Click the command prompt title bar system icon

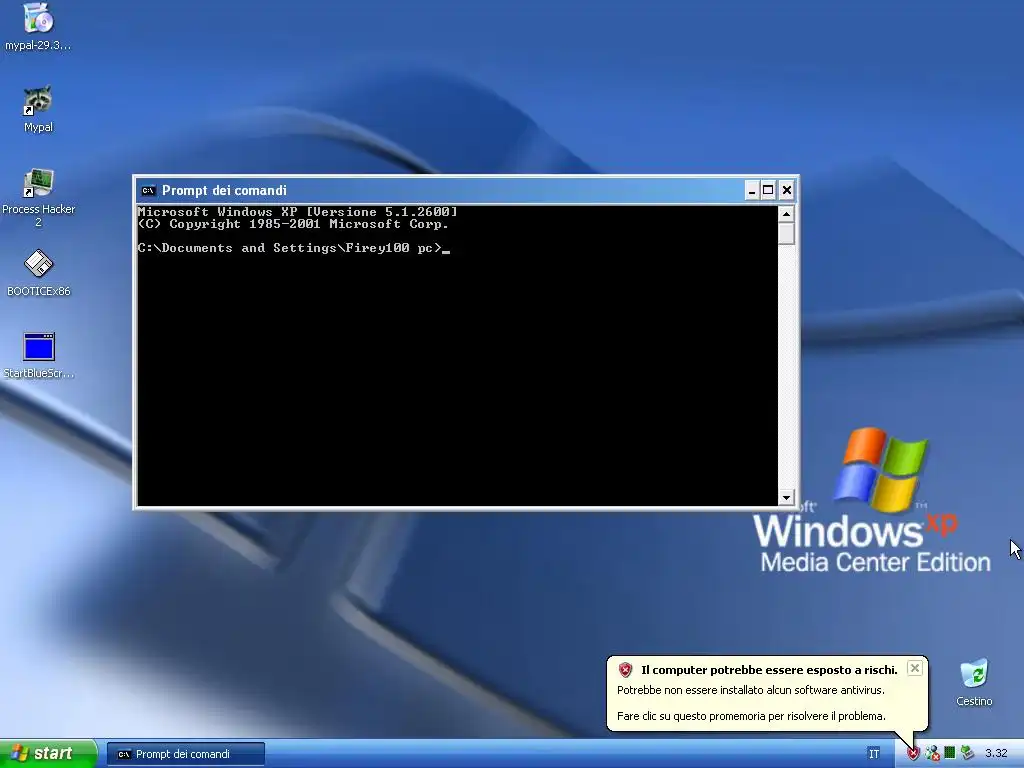[x=148, y=191]
